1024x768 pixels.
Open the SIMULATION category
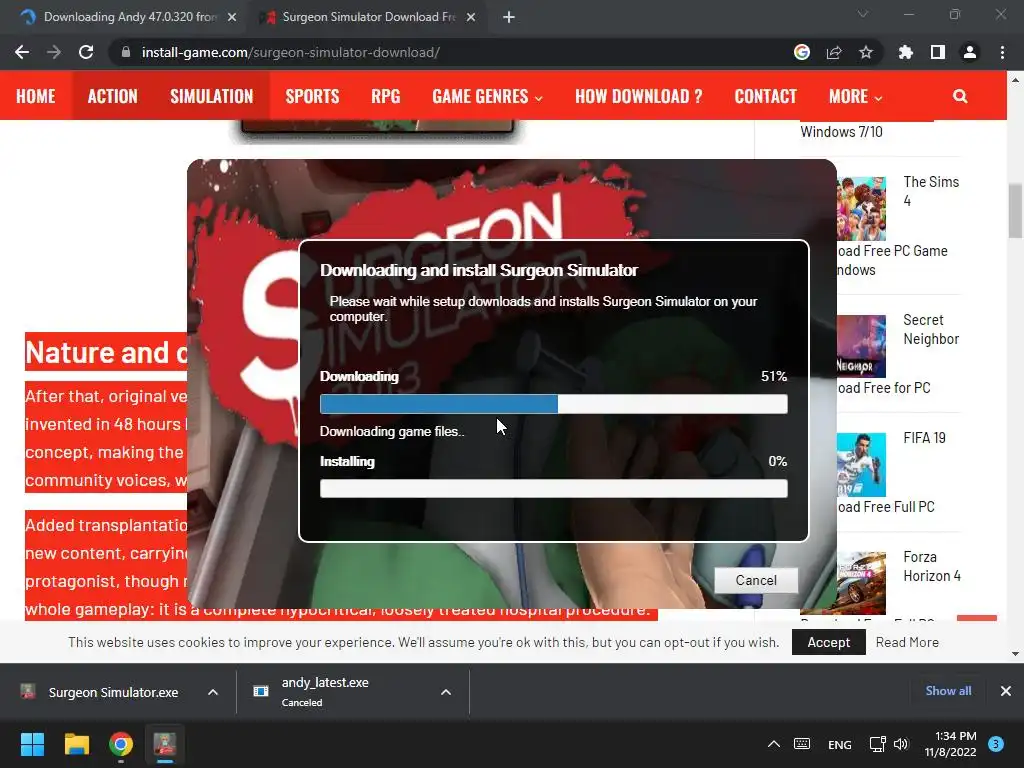coord(212,96)
